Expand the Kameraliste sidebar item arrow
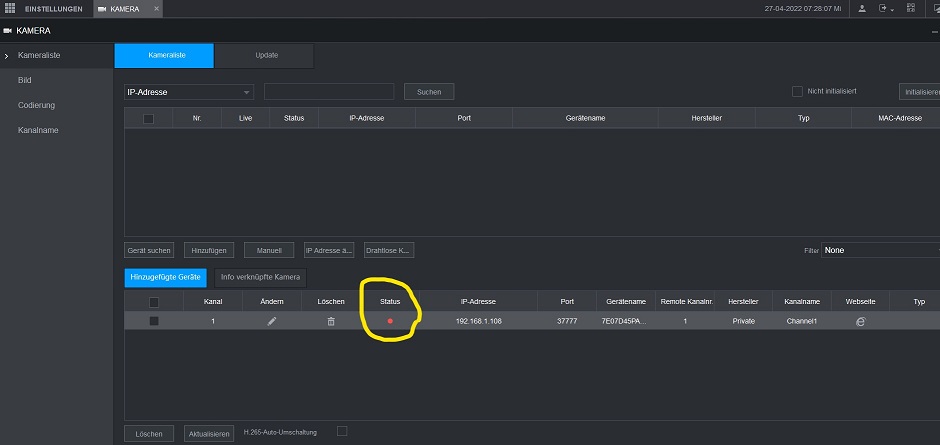Image resolution: width=940 pixels, height=445 pixels. pyautogui.click(x=7, y=55)
